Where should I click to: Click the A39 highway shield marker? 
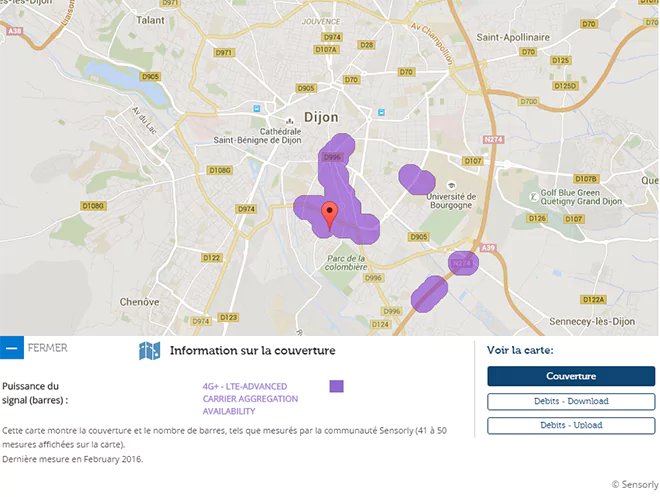pos(487,247)
